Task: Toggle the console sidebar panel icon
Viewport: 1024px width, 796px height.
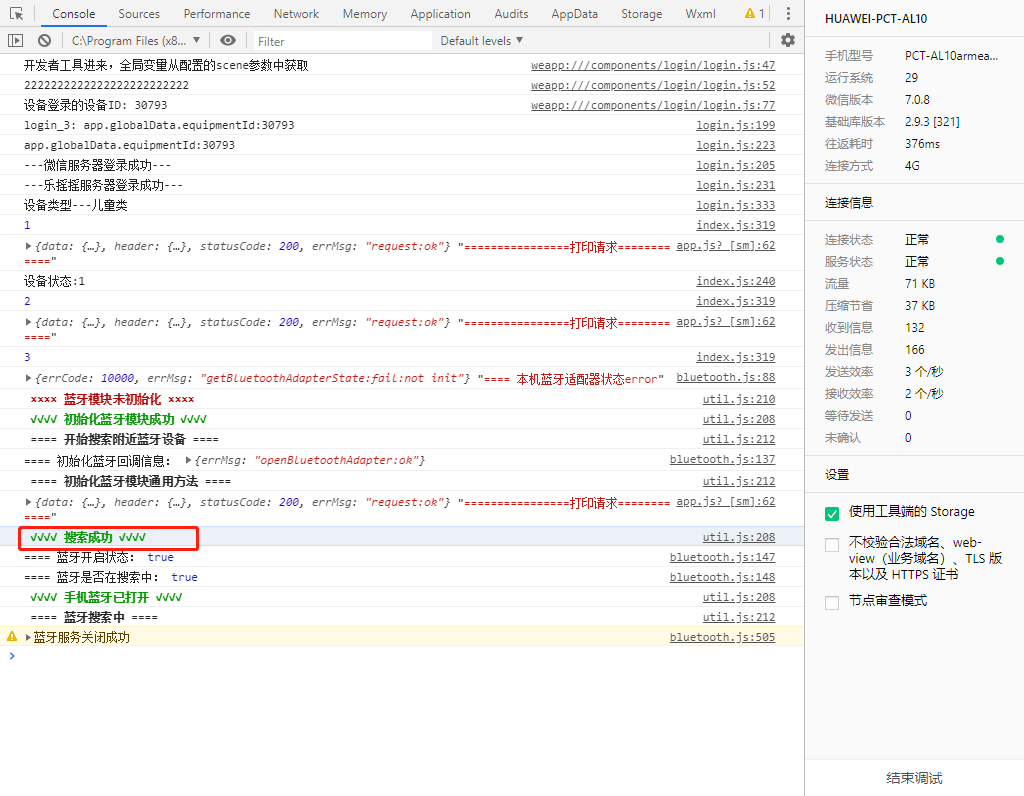Action: click(16, 41)
